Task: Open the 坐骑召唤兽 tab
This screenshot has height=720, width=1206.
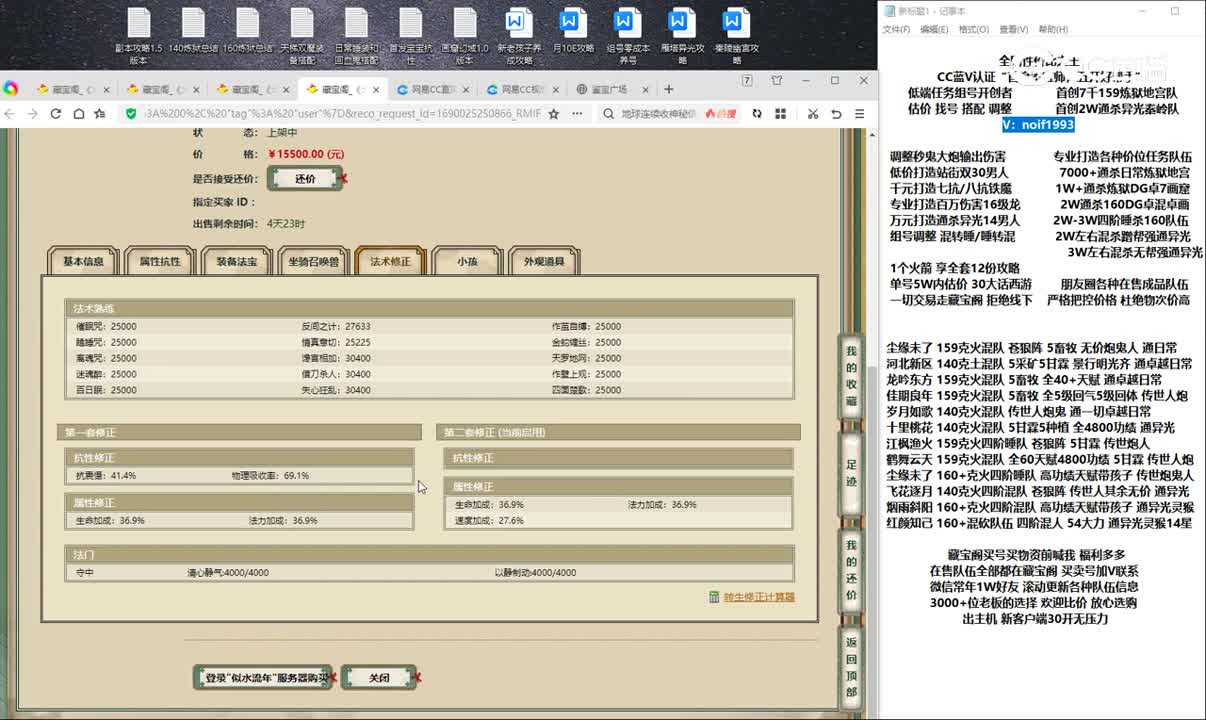Action: pyautogui.click(x=314, y=262)
